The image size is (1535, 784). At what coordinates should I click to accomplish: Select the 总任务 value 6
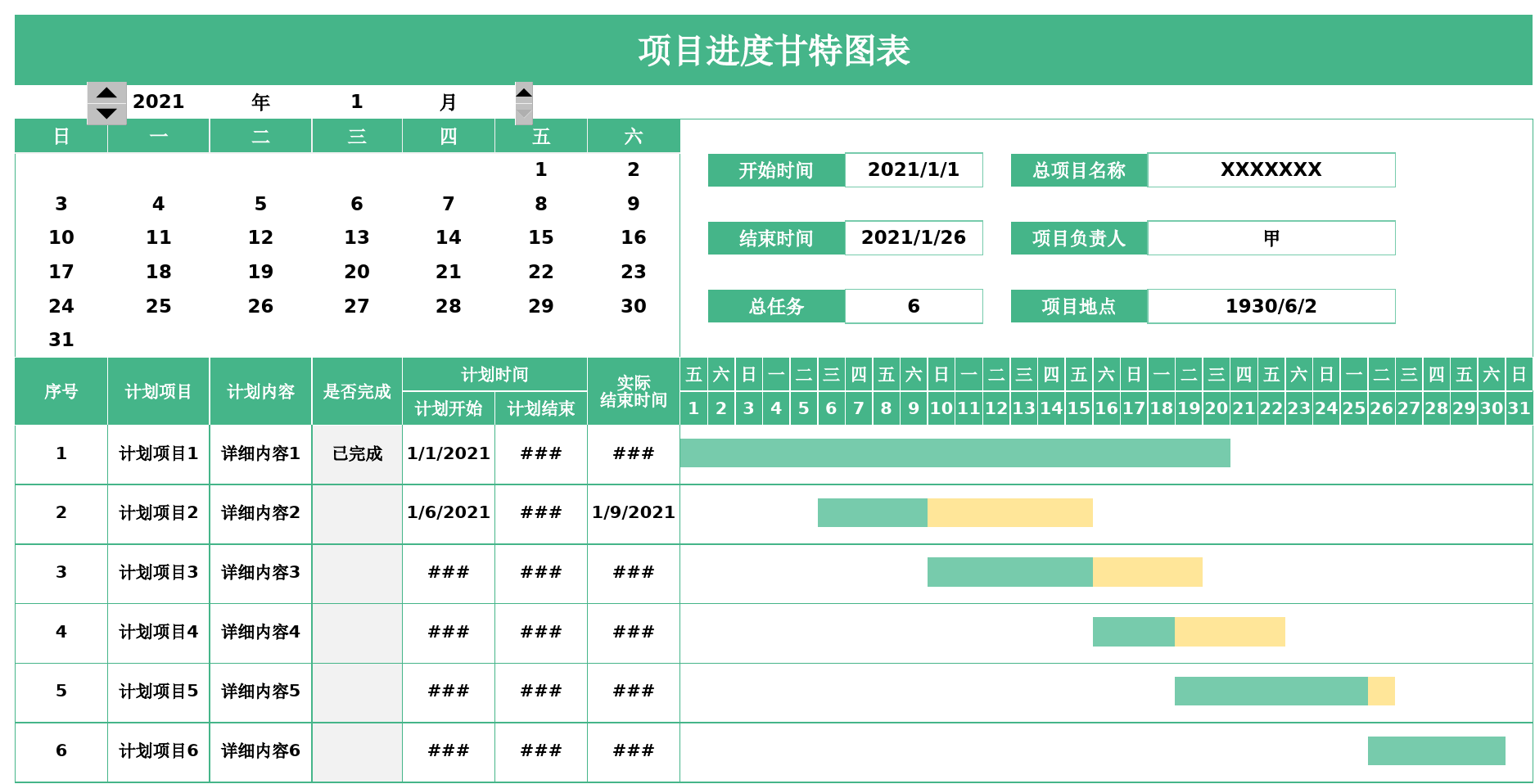pos(914,306)
